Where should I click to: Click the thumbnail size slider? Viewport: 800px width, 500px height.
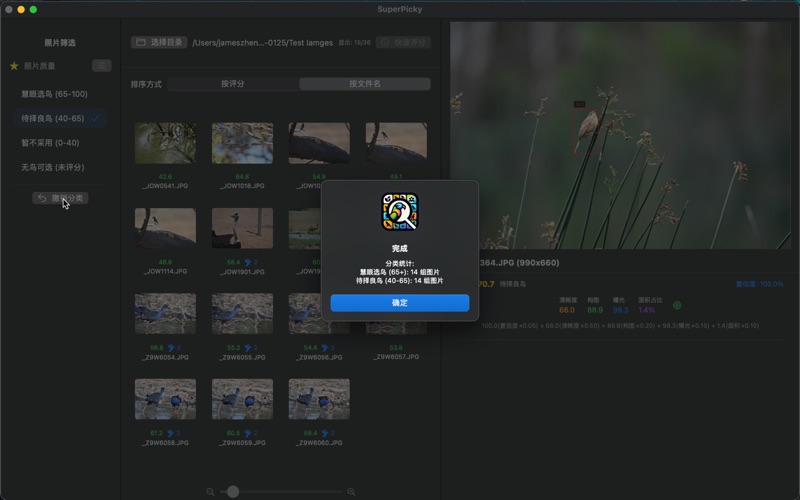233,491
